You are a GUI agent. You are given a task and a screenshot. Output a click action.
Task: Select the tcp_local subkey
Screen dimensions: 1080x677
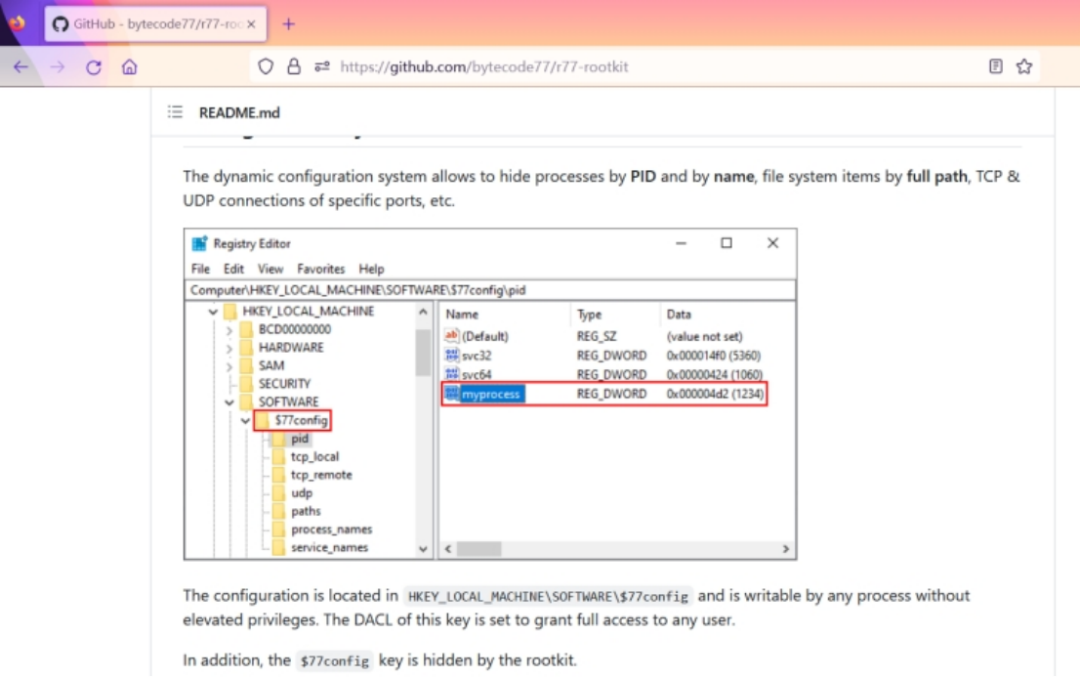pyautogui.click(x=315, y=457)
